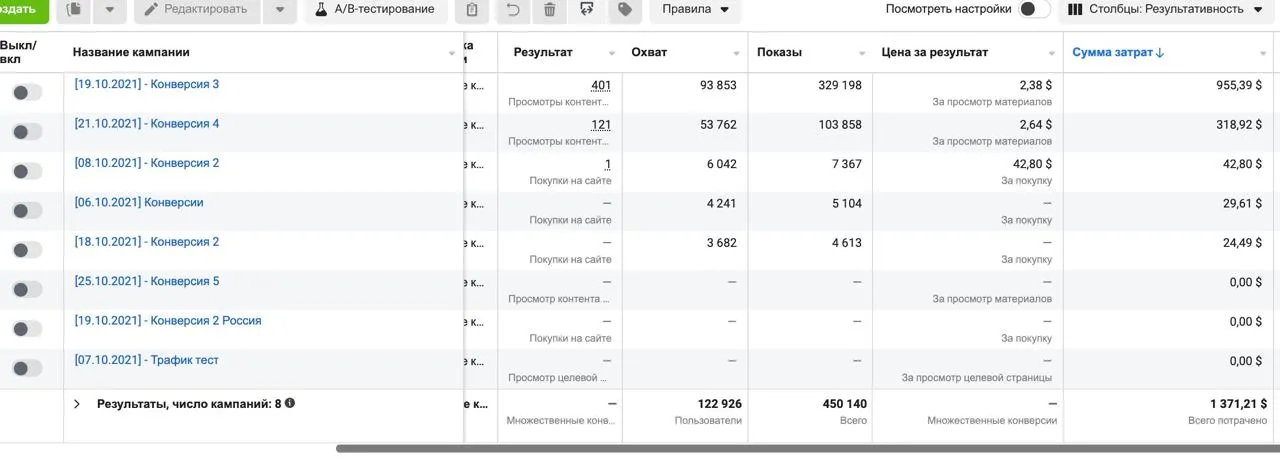Image resolution: width=1280 pixels, height=463 pixels.
Task: Toggle on campaign Конверсия 2 Россия
Action: click(x=27, y=328)
